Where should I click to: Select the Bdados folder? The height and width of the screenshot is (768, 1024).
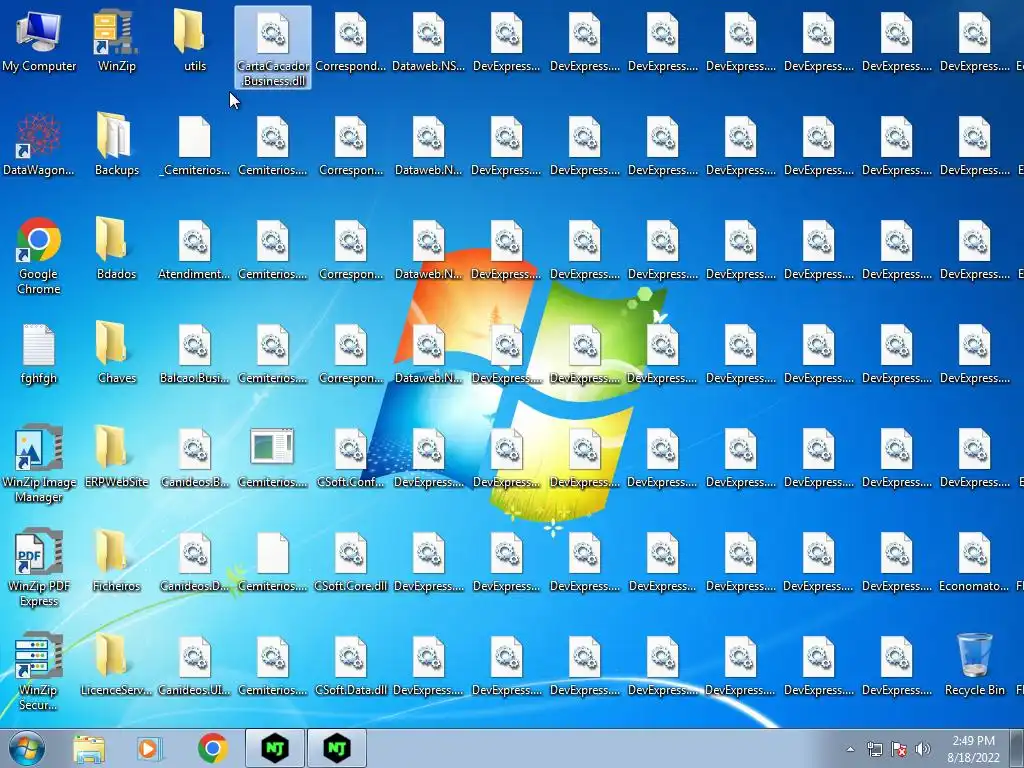click(x=116, y=249)
